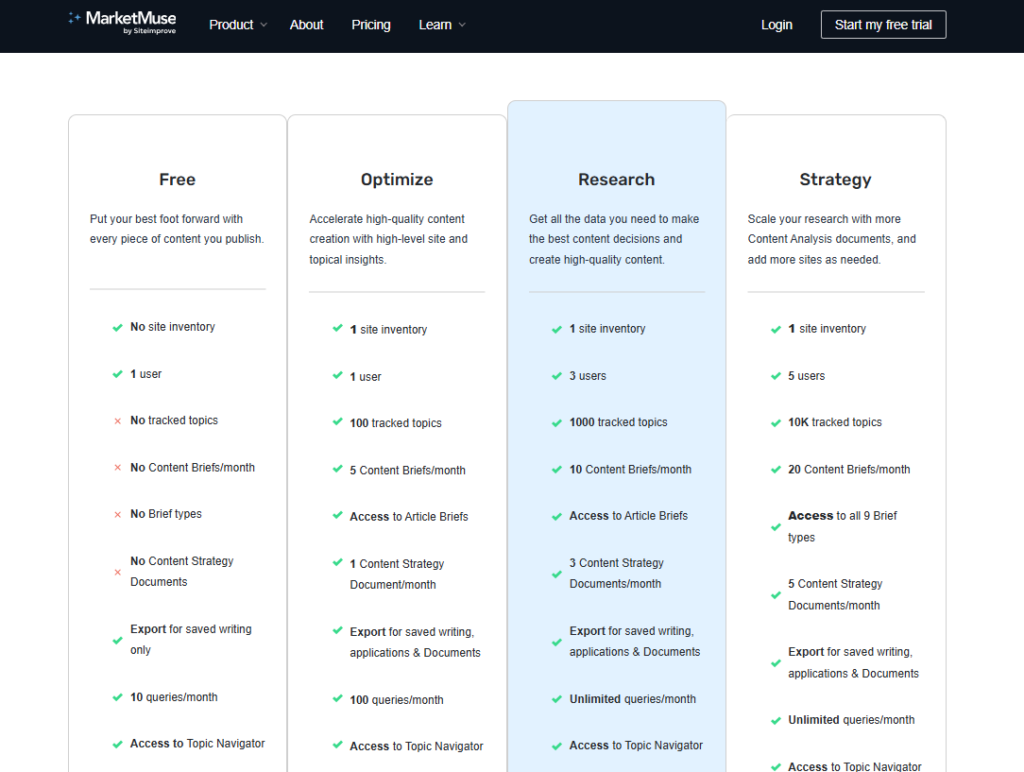This screenshot has width=1024, height=772.
Task: Click the checkmark beside "5 users" under Strategy
Action: 775,375
